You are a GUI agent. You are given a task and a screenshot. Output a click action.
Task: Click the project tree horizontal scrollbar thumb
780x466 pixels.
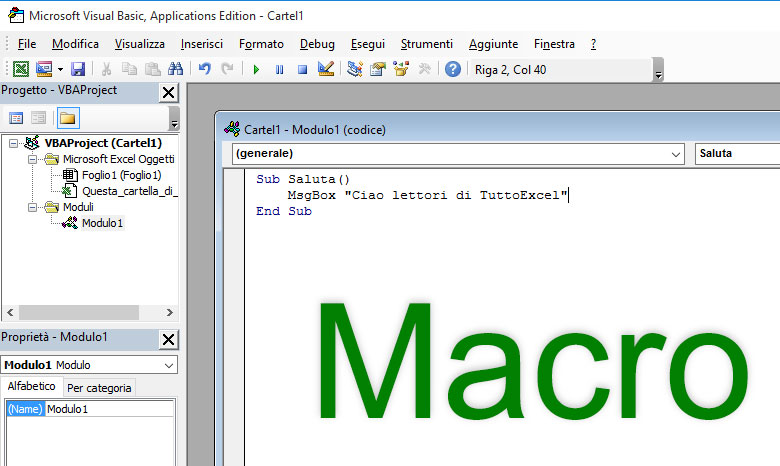pos(79,312)
